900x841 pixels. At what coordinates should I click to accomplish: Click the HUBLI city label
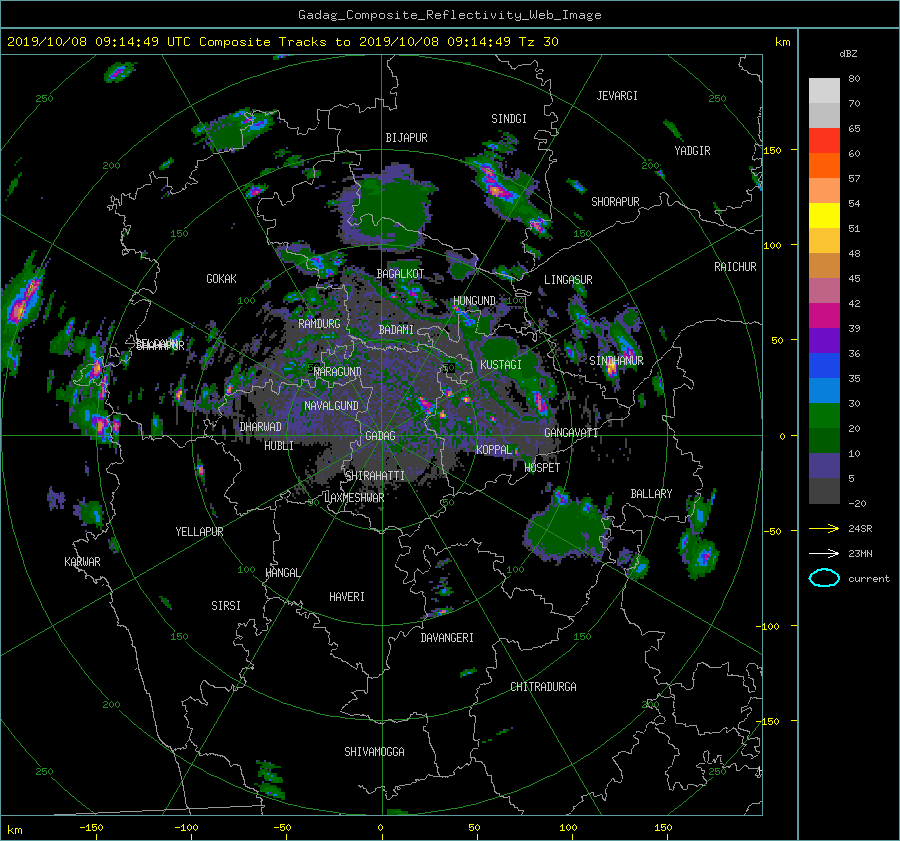[279, 446]
